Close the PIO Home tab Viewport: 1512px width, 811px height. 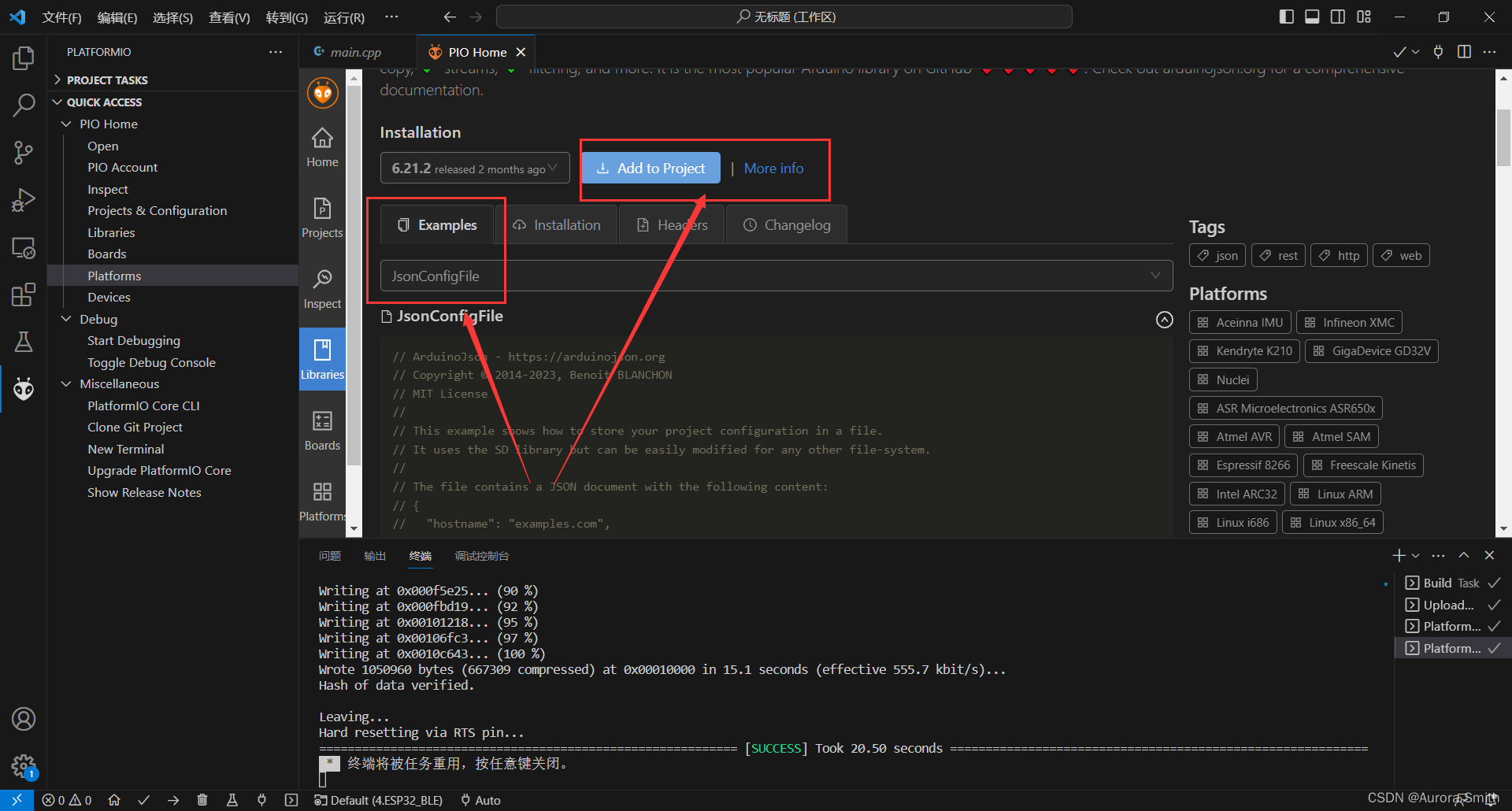pos(521,52)
